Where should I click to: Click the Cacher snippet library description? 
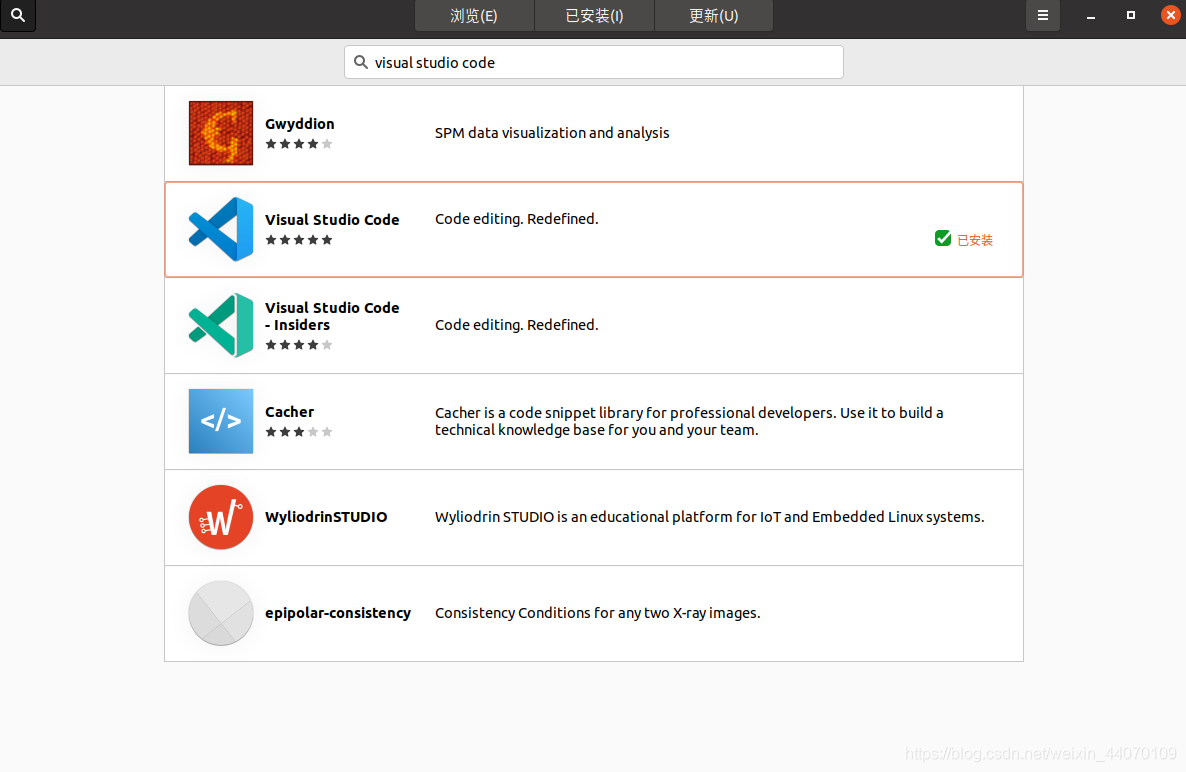[x=689, y=421]
